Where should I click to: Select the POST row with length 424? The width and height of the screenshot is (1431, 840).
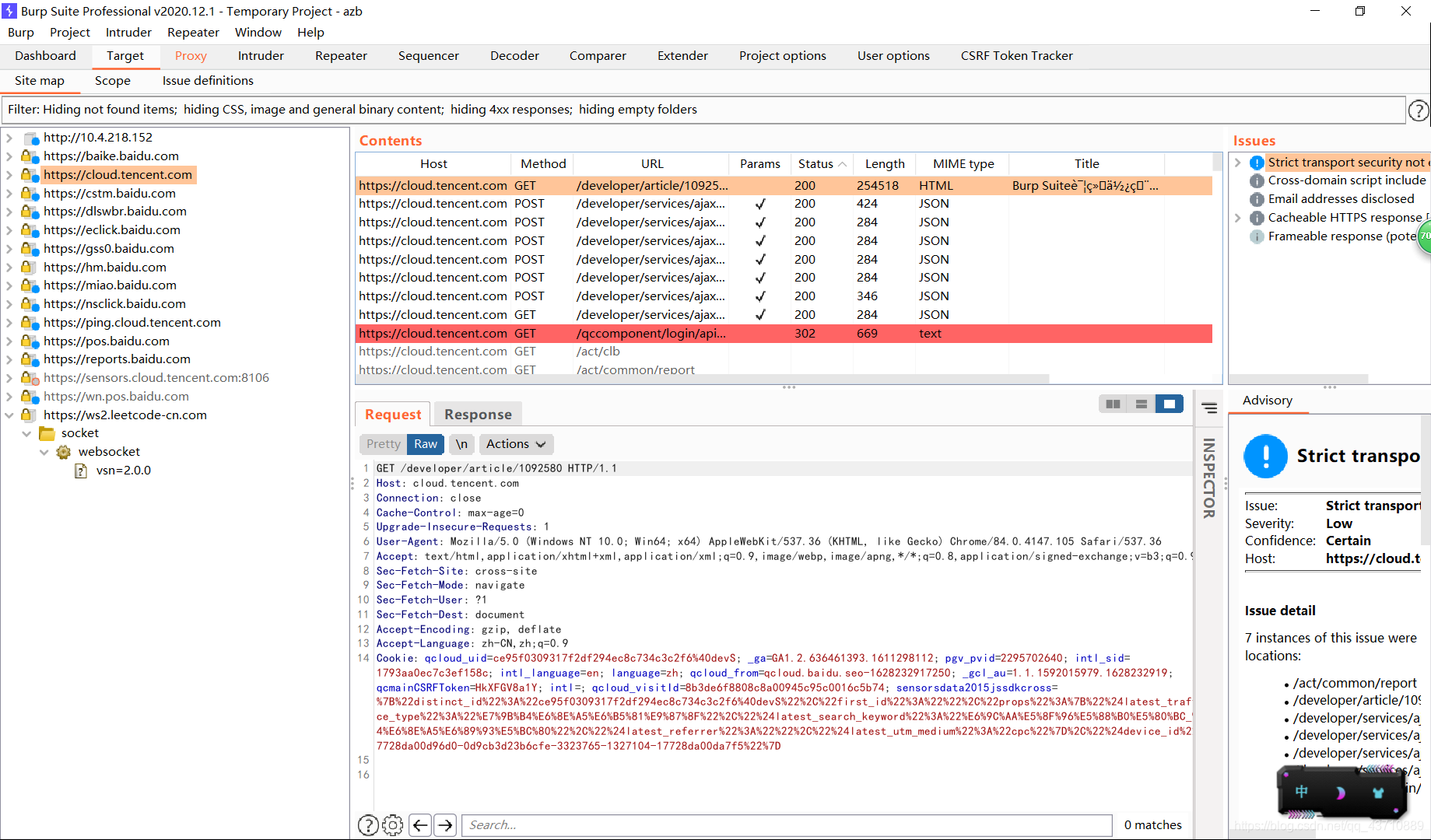click(x=784, y=204)
